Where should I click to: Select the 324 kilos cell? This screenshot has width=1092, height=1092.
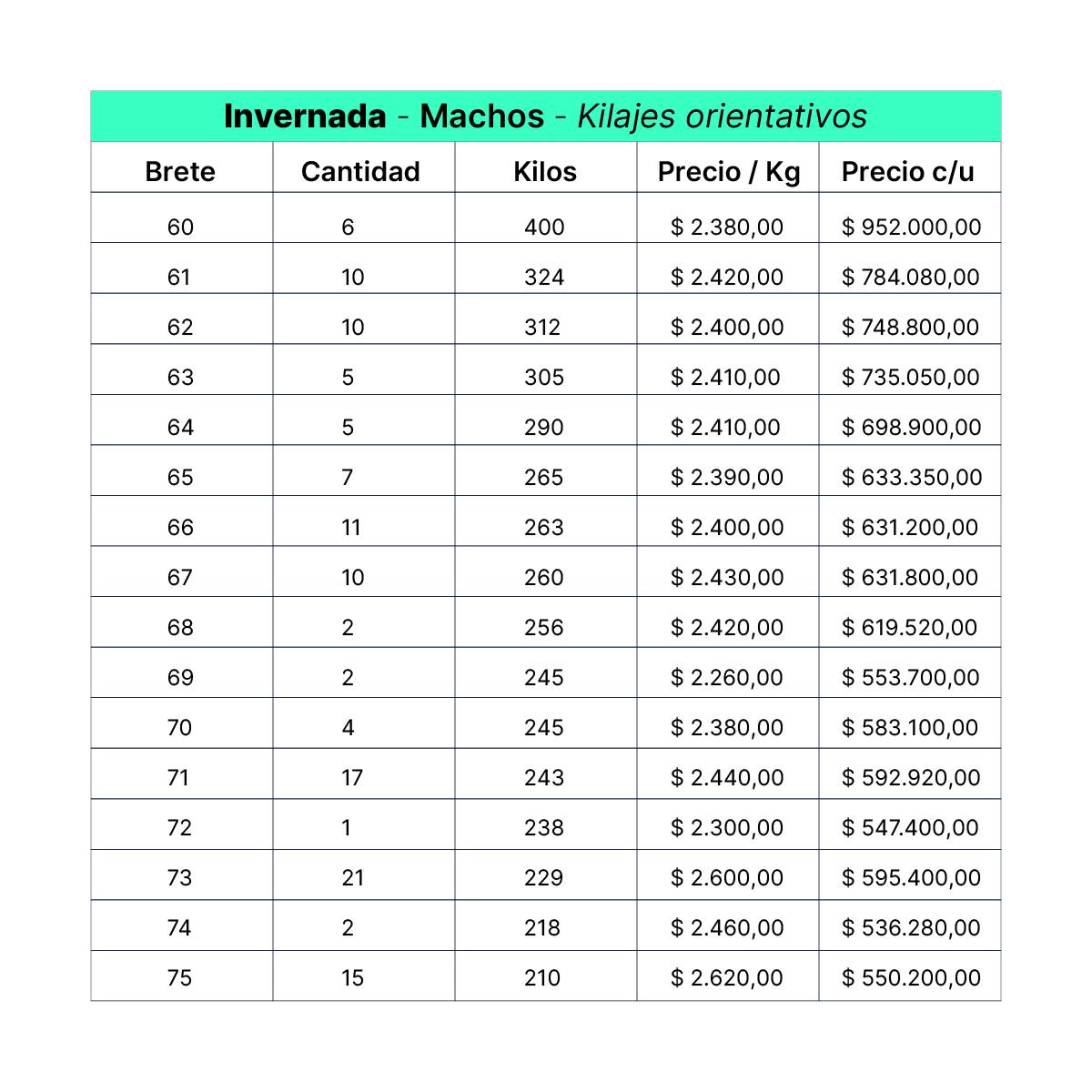coord(544,277)
